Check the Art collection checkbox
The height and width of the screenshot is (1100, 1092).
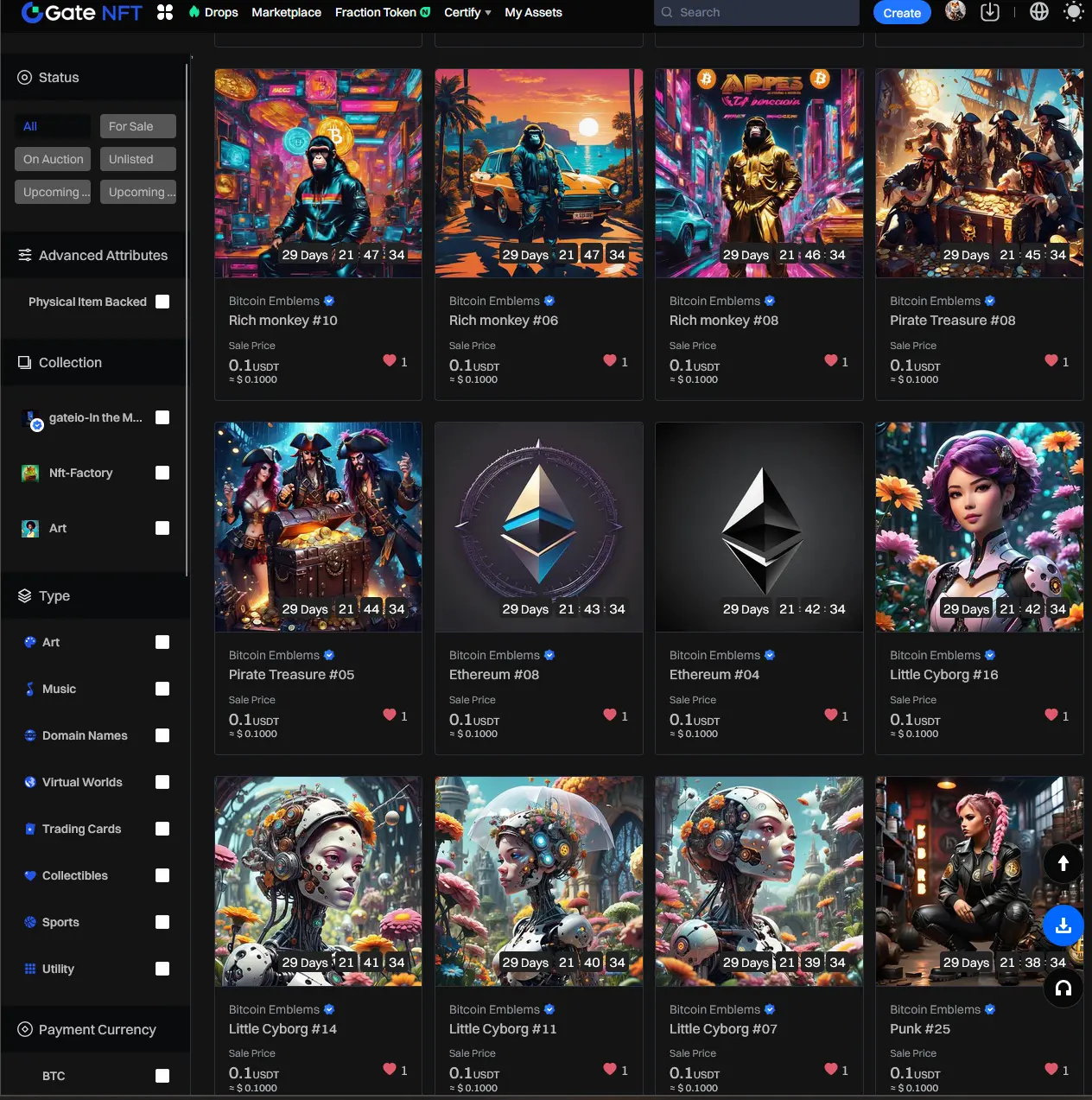pyautogui.click(x=162, y=528)
